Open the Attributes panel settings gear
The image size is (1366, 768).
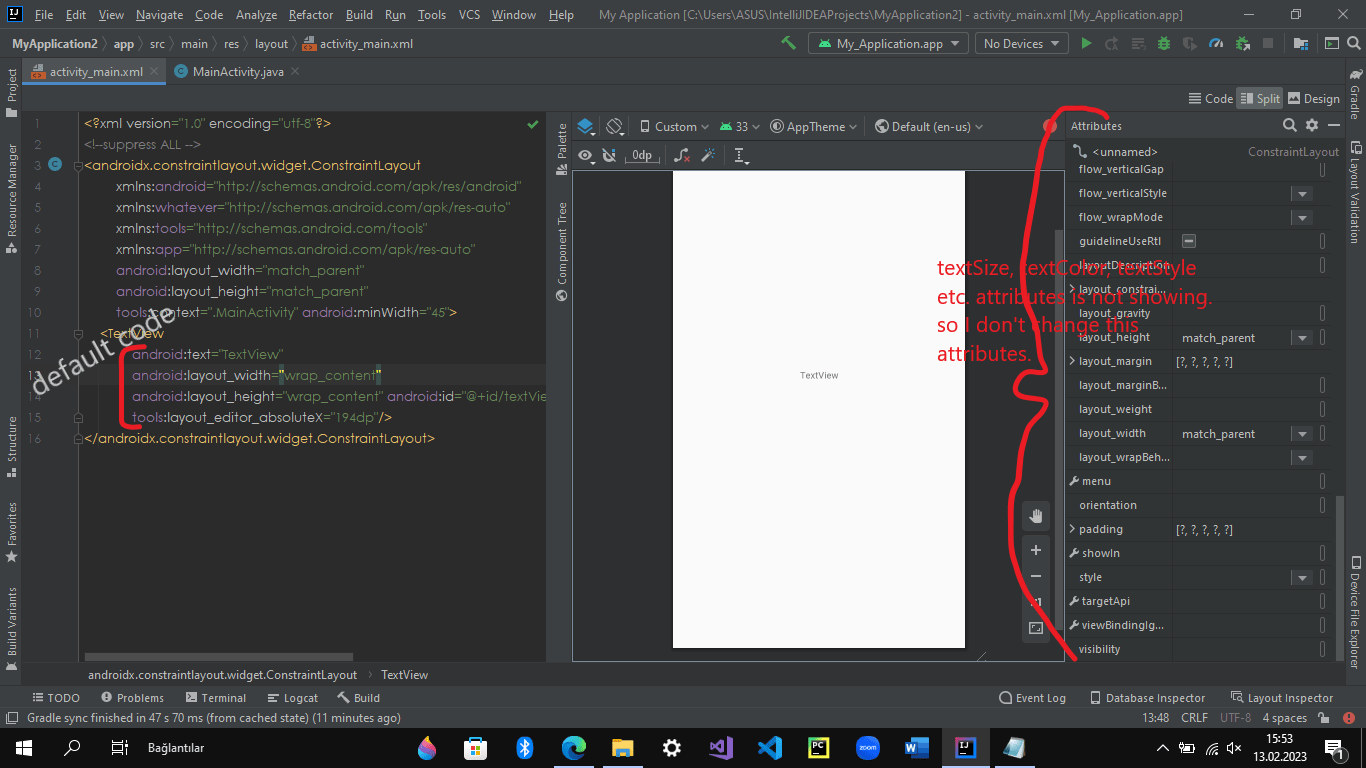click(1312, 126)
